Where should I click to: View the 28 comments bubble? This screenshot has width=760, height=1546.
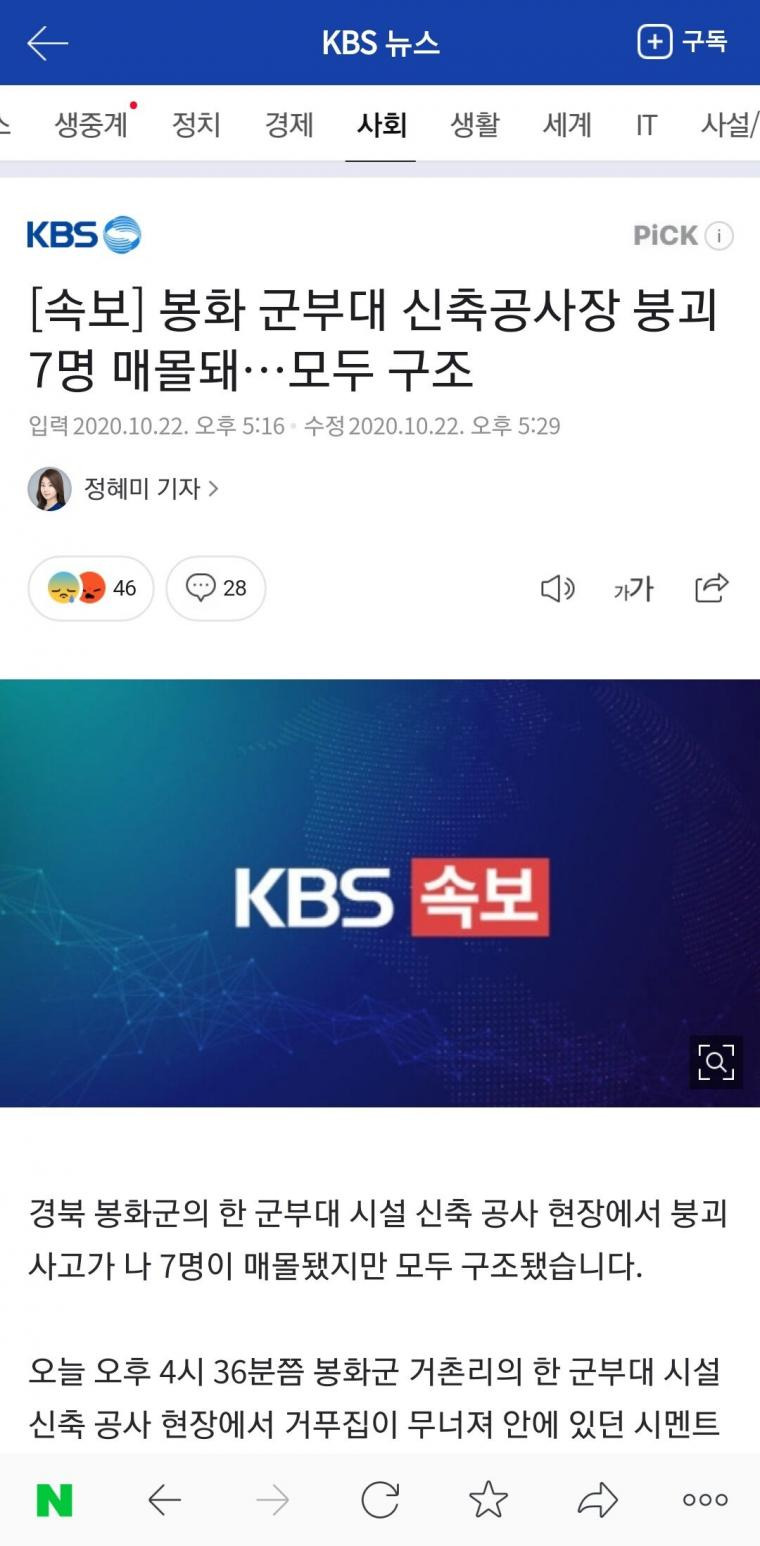[x=216, y=588]
